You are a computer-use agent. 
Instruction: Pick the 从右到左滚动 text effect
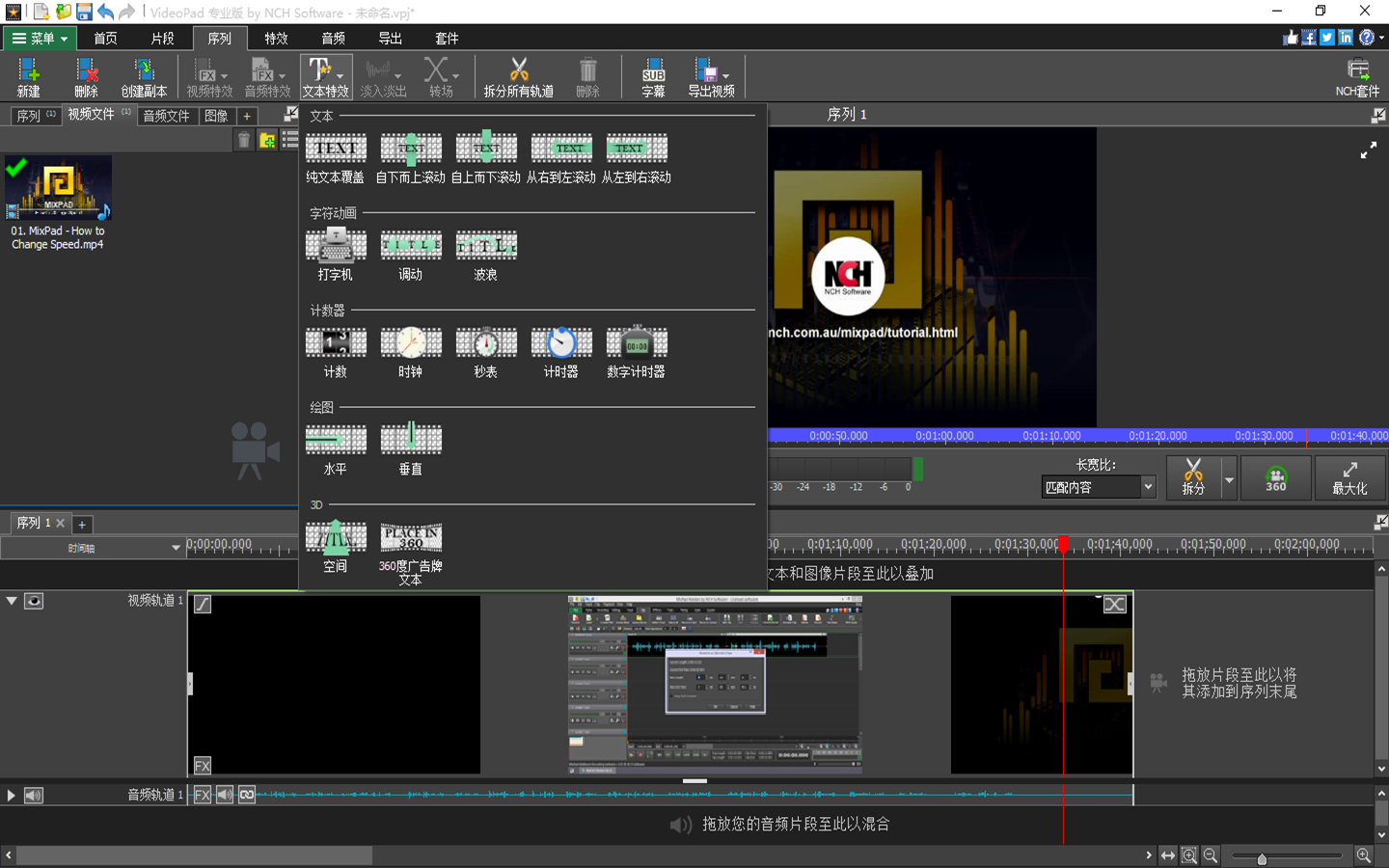click(x=560, y=158)
